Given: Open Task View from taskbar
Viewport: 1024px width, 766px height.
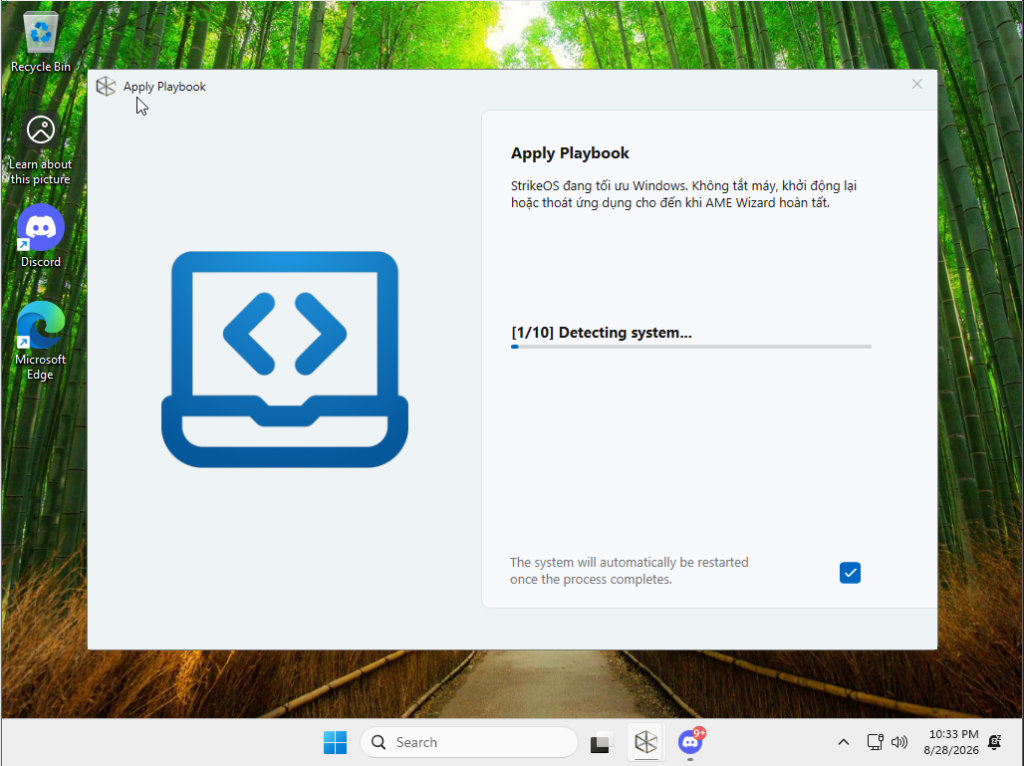Looking at the screenshot, I should click(601, 742).
